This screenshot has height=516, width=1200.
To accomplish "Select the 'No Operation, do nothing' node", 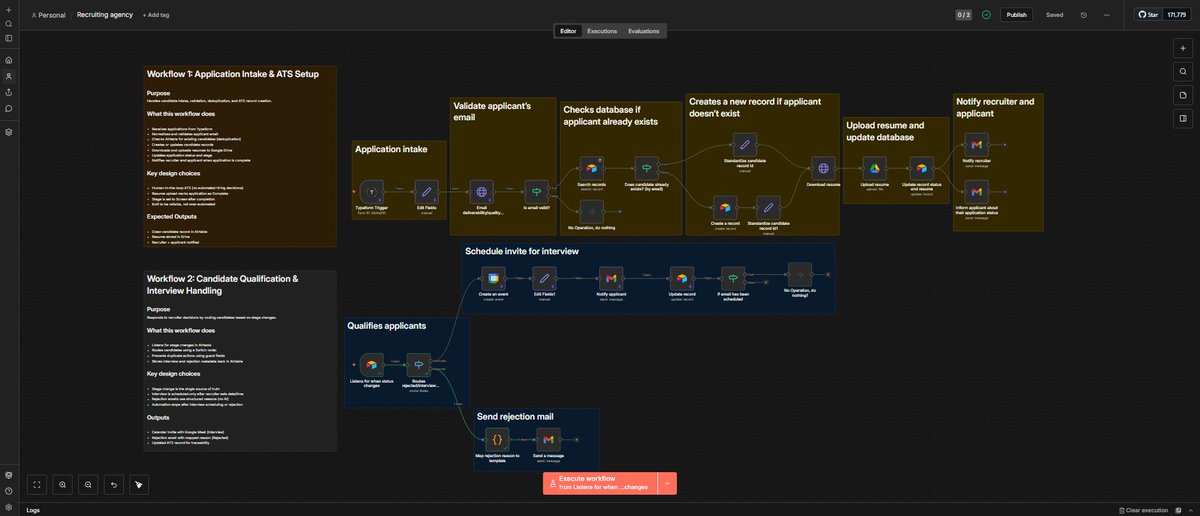I will point(591,211).
